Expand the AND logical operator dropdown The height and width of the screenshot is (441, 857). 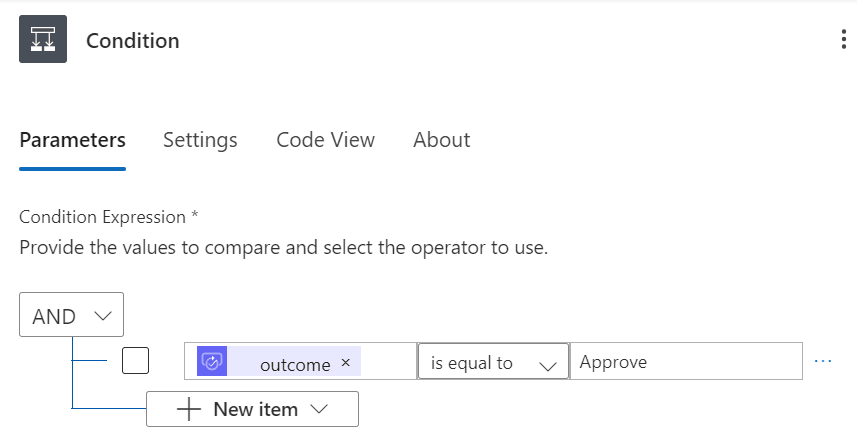pyautogui.click(x=71, y=316)
